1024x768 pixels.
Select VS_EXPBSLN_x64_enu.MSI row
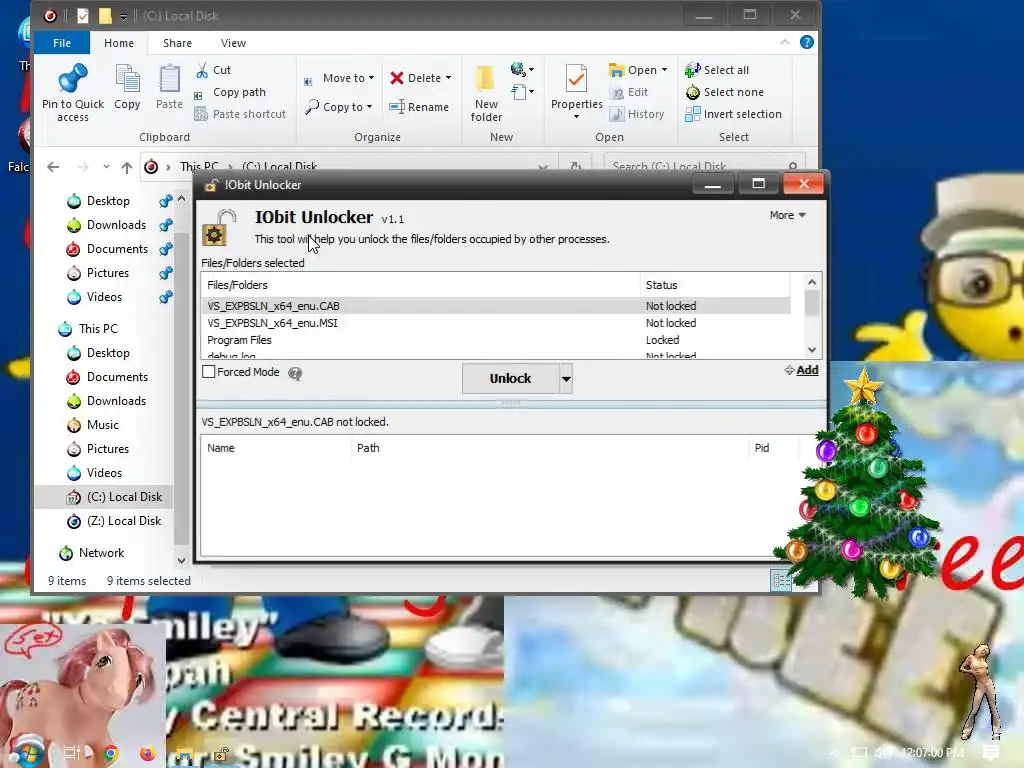coord(496,323)
